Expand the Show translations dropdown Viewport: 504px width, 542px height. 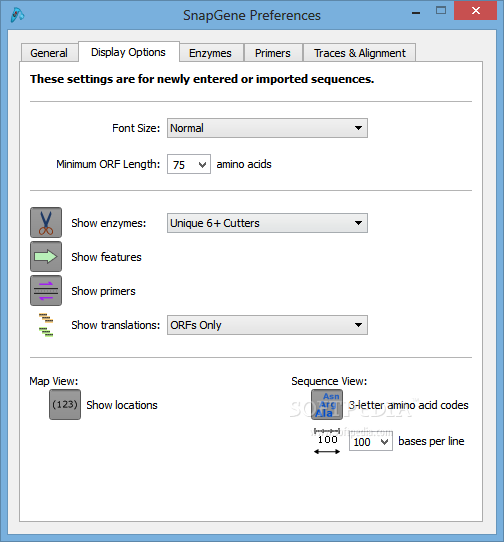tap(267, 325)
